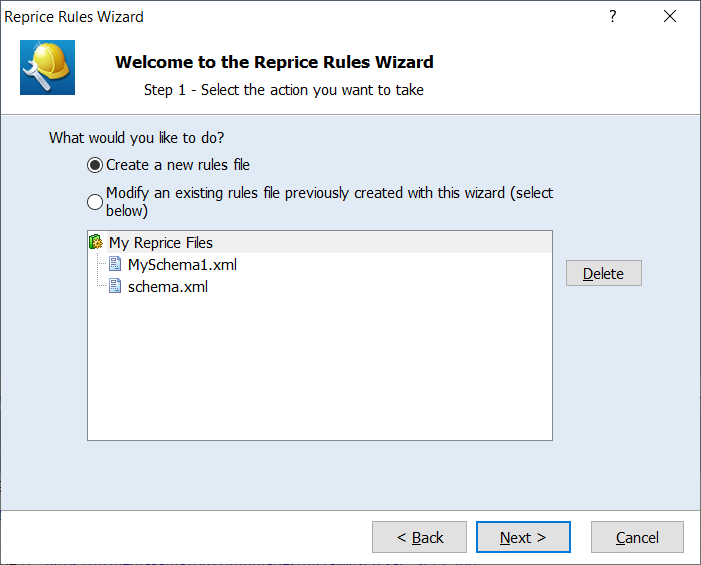
Task: Click 'Welcome to the Reprice Rules Wizard' heading
Action: 274,62
